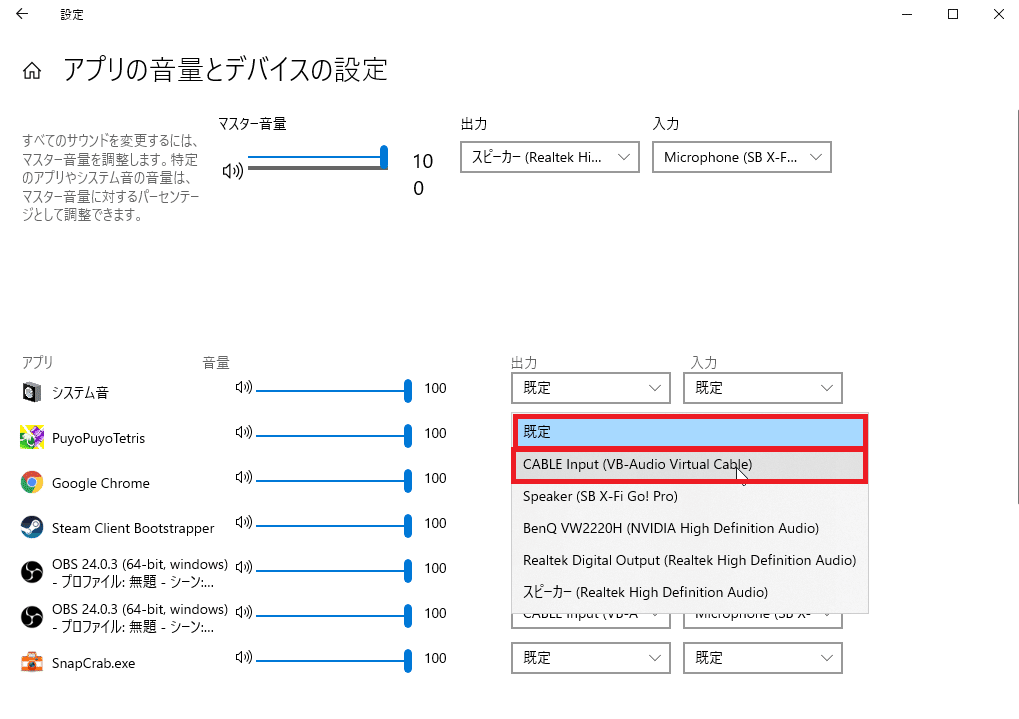Mute second OBS 24.0.3 speaker icon
The height and width of the screenshot is (719, 1019).
tap(244, 612)
